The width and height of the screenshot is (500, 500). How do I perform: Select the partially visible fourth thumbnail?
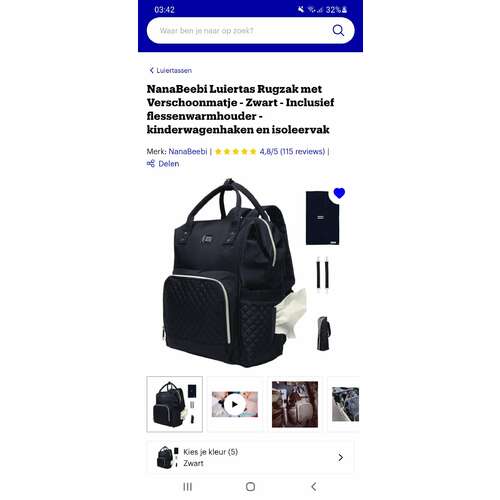tap(345, 404)
